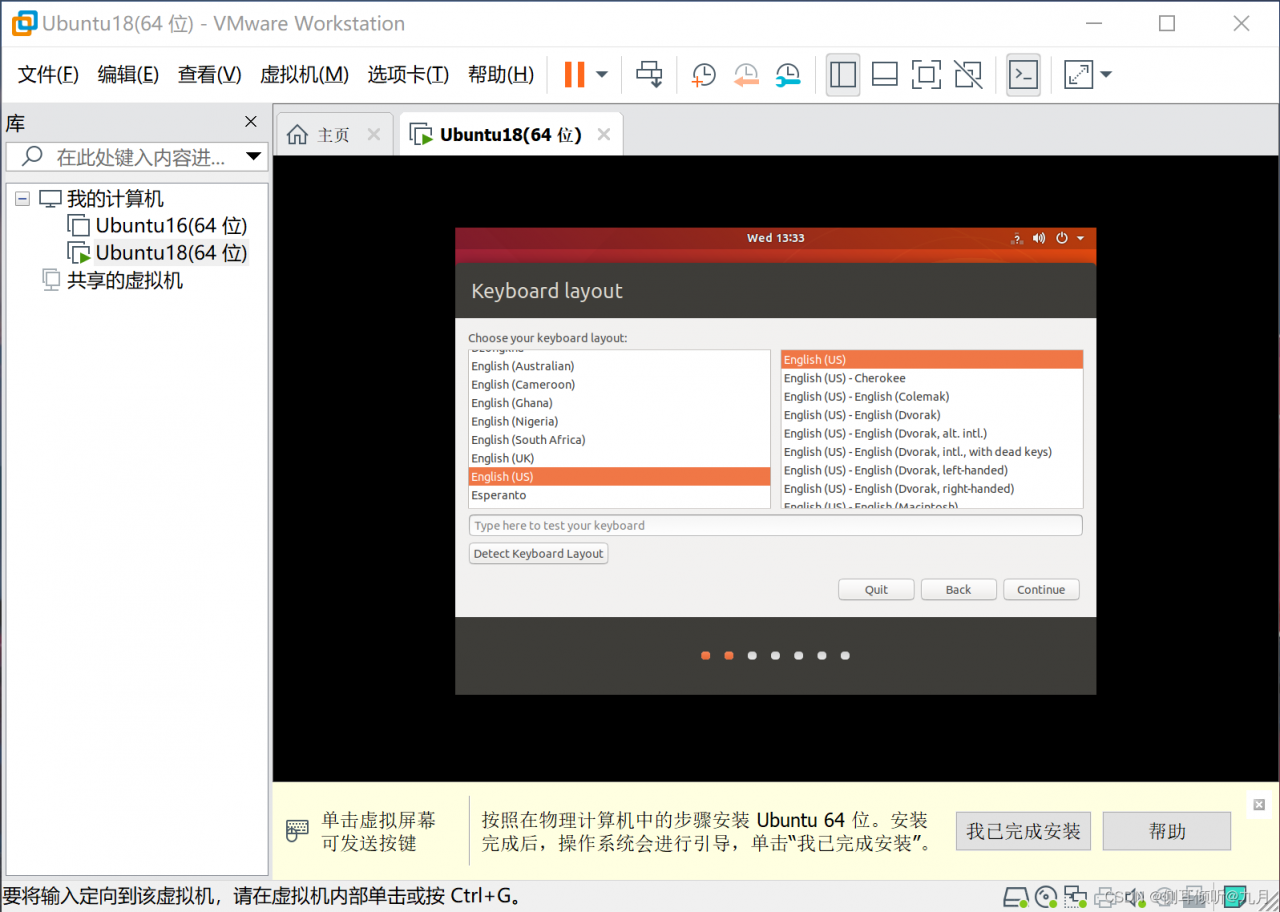Click the hard disk status icon
Viewport: 1280px width, 912px height.
click(x=1016, y=896)
